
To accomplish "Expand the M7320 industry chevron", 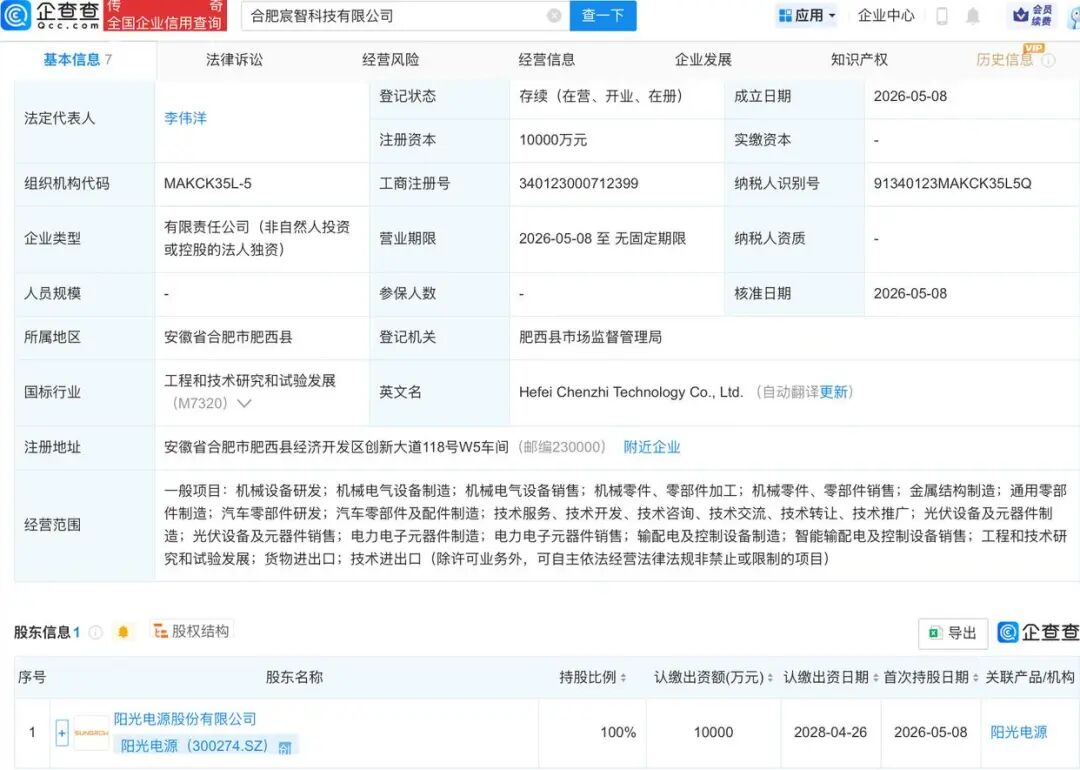I will pyautogui.click(x=244, y=403).
